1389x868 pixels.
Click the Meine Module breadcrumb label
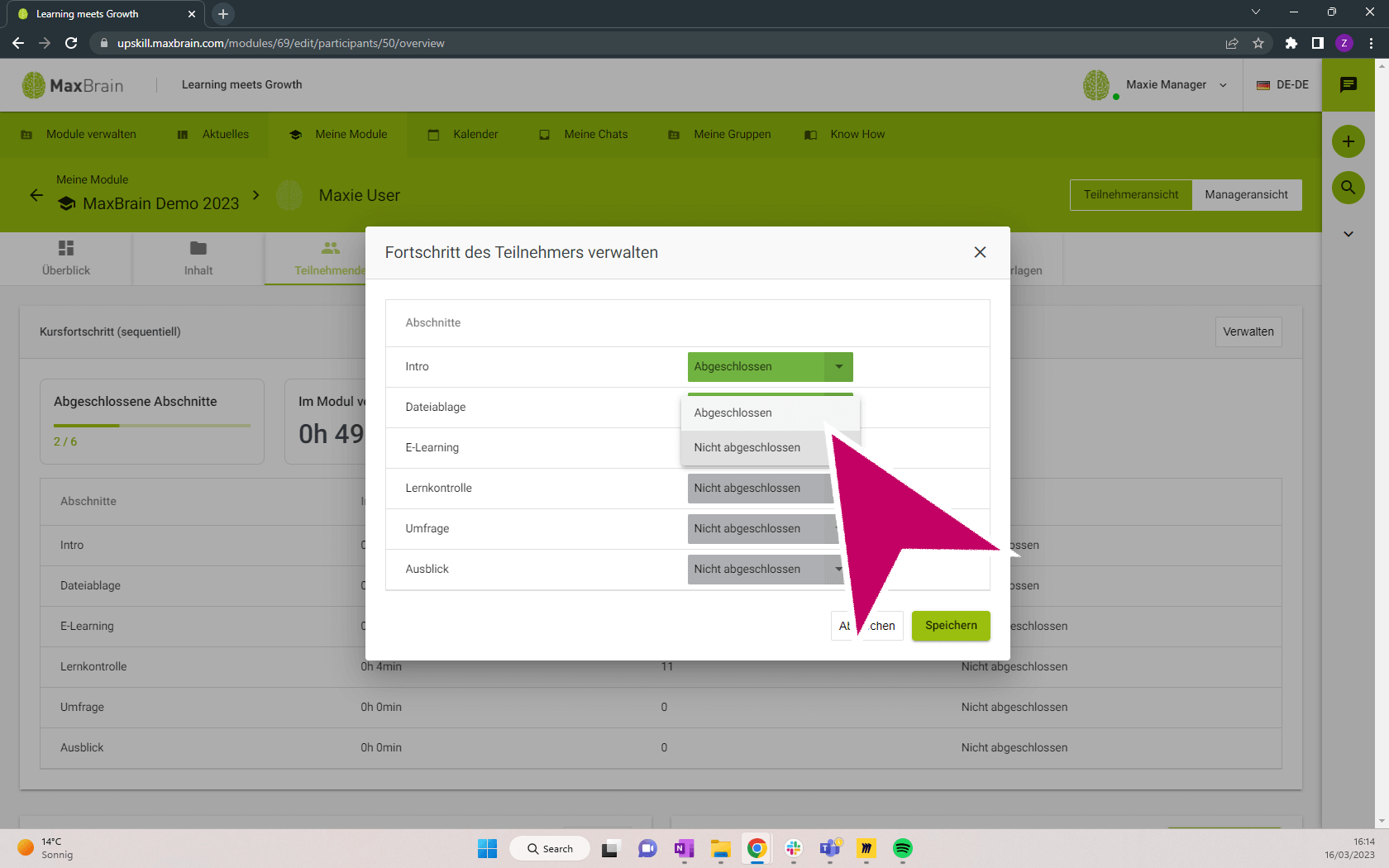coord(93,179)
